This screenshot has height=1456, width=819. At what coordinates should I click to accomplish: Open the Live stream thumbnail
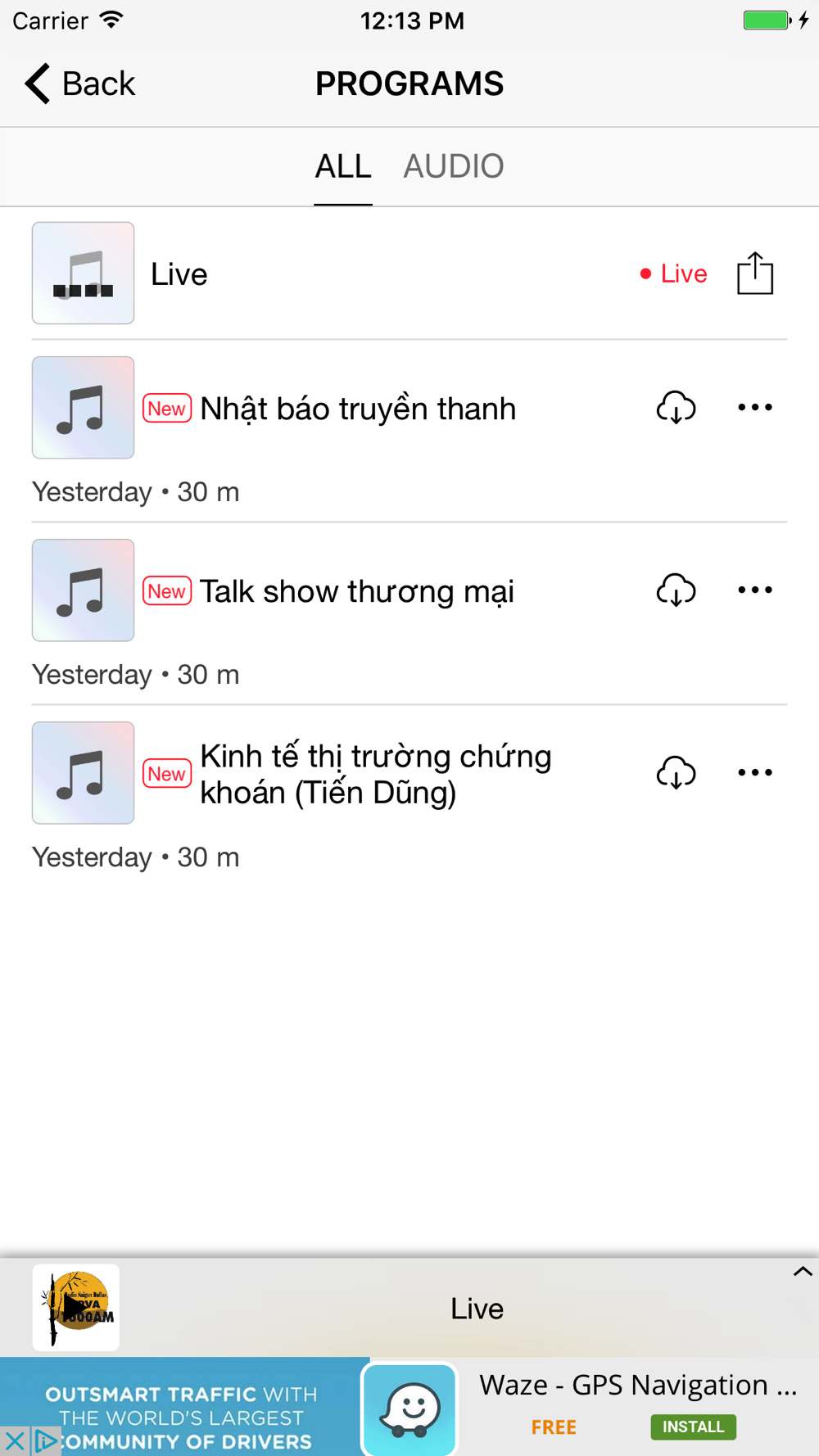(83, 274)
